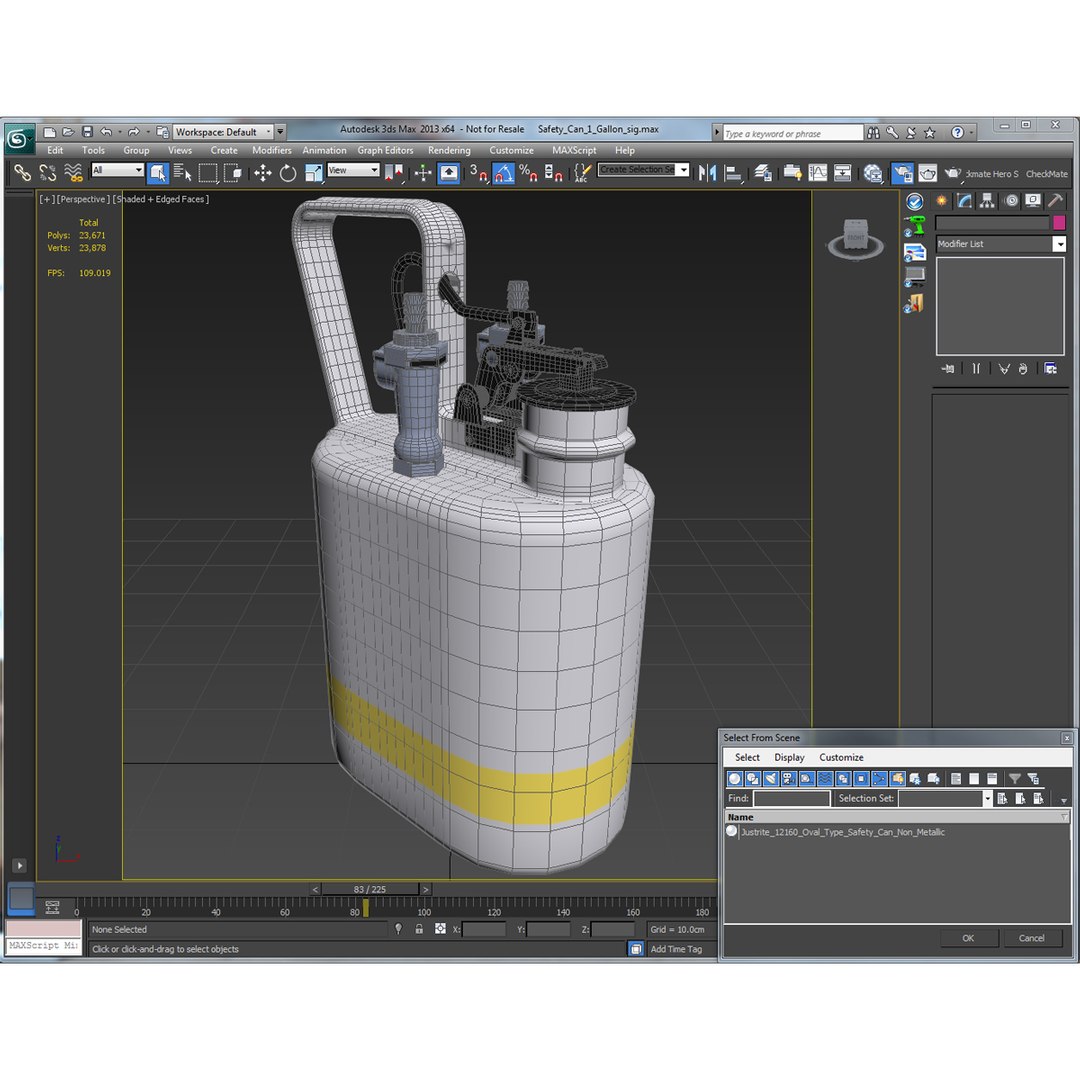Image resolution: width=1080 pixels, height=1080 pixels.
Task: Click the Mirror tool
Action: 707,173
